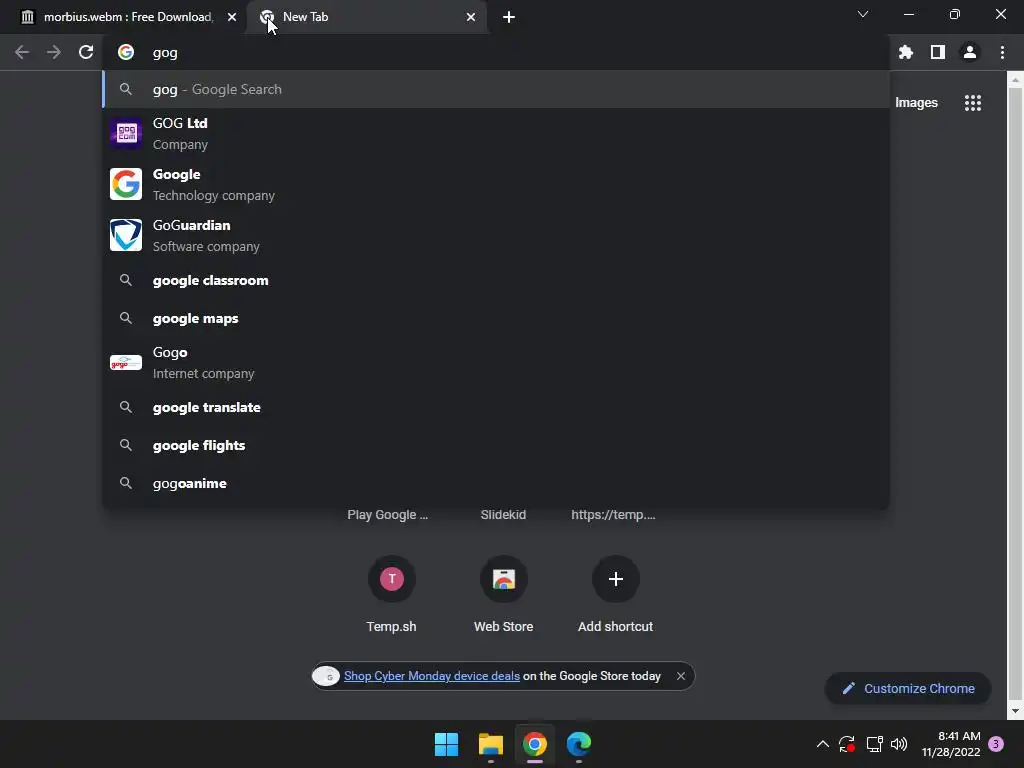Click the Google icon in address bar
This screenshot has width=1024, height=768.
tap(126, 52)
